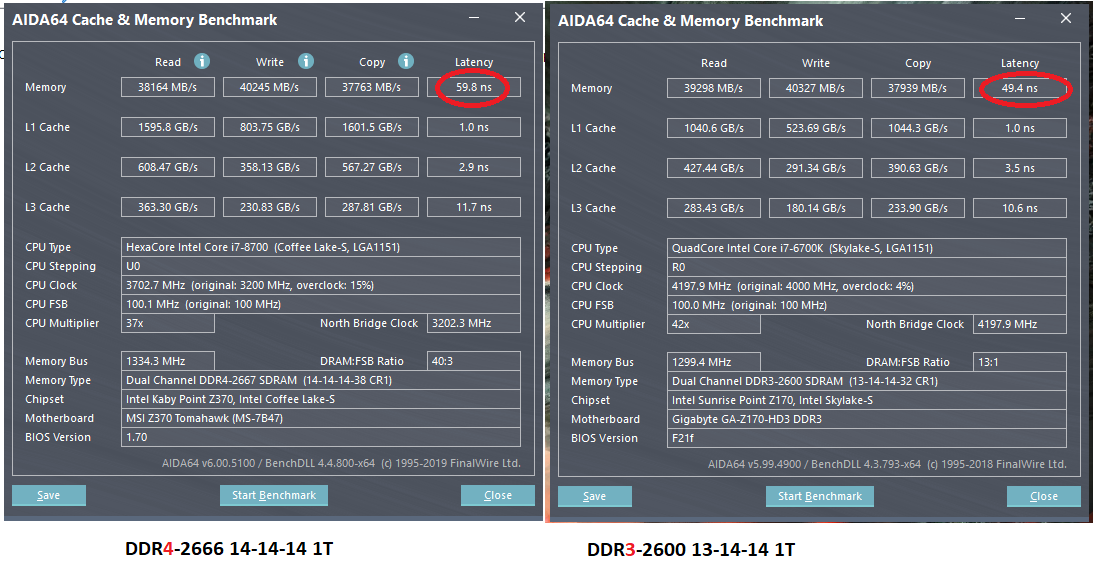Click the QuadCore Intel Core i7-6700K CPU Type field

[x=867, y=248]
